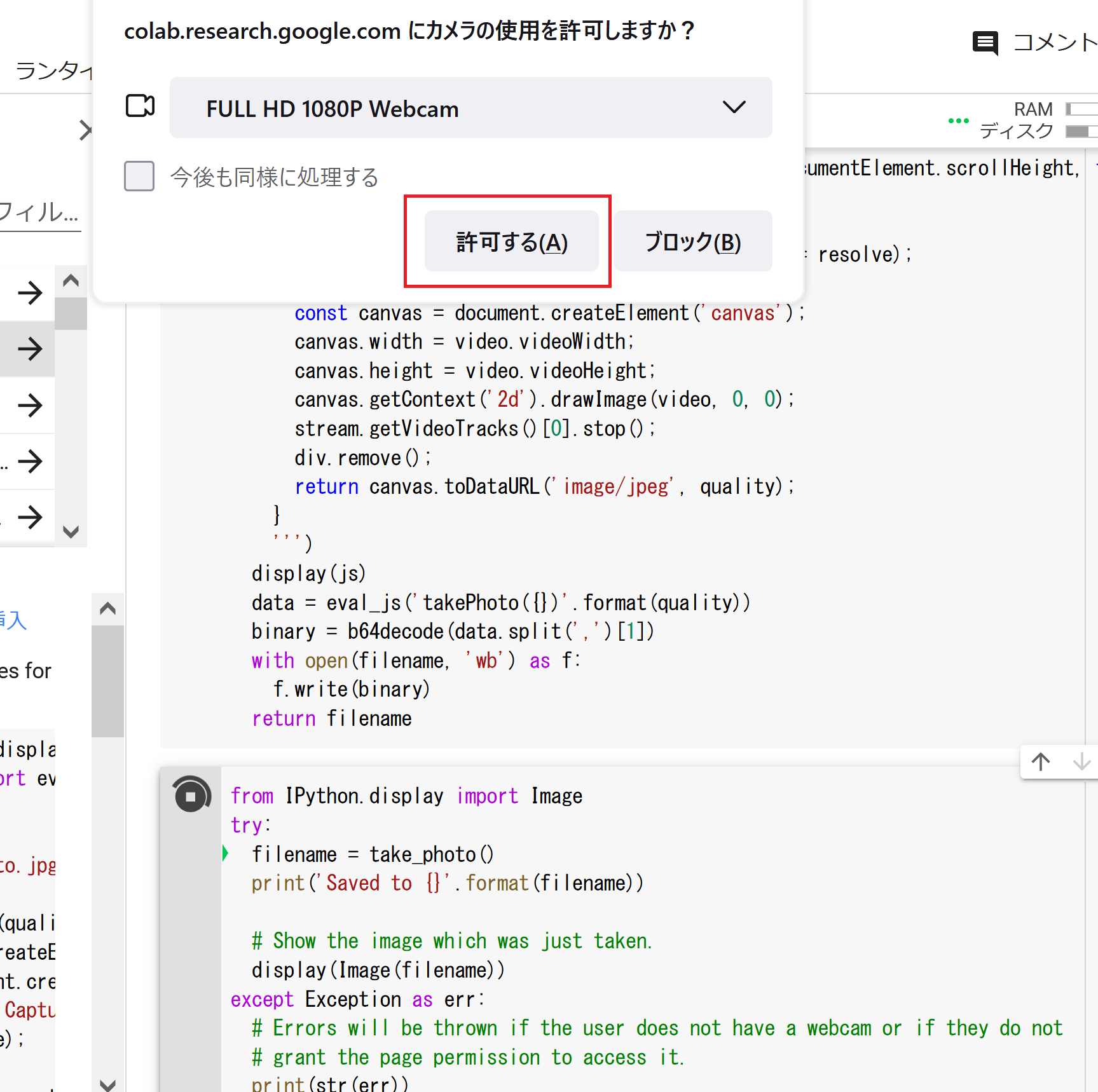Click the RAM usage indicator
The height and width of the screenshot is (1092, 1098).
[1055, 109]
